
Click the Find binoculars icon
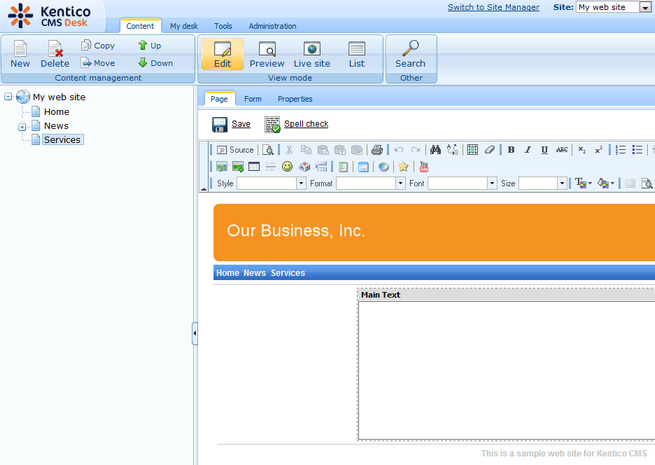(436, 150)
